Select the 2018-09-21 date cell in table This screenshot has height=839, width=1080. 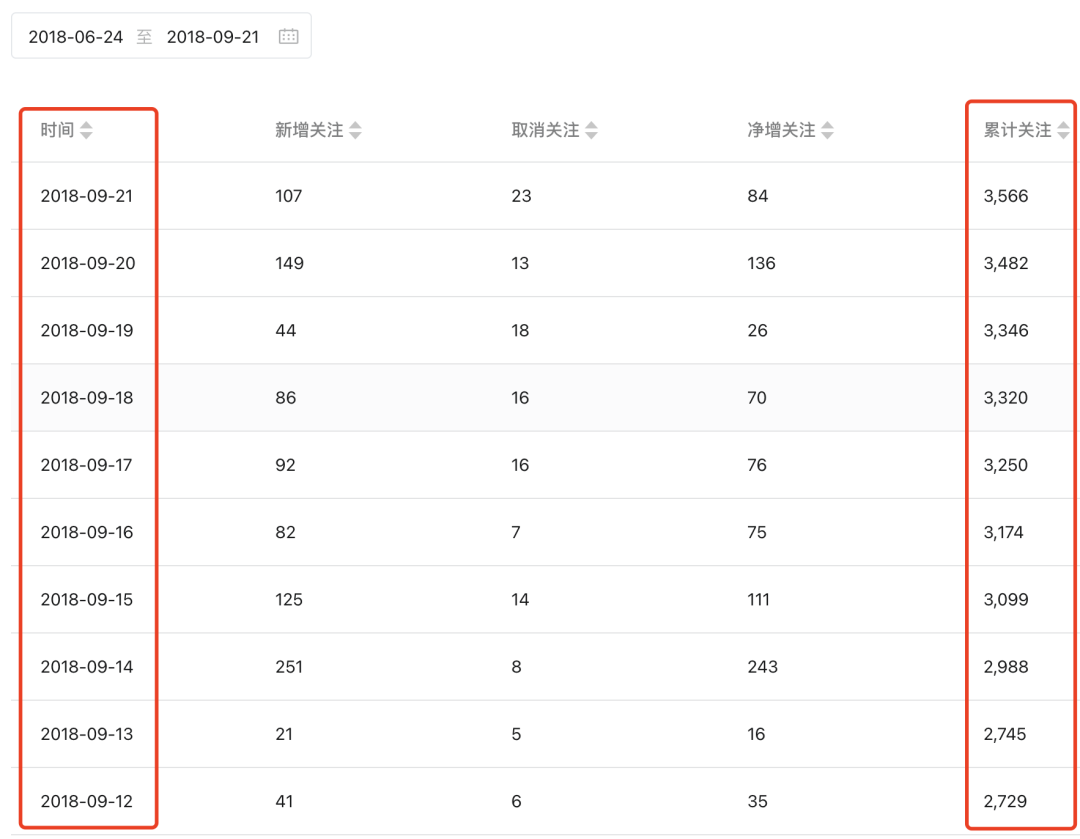coord(87,196)
